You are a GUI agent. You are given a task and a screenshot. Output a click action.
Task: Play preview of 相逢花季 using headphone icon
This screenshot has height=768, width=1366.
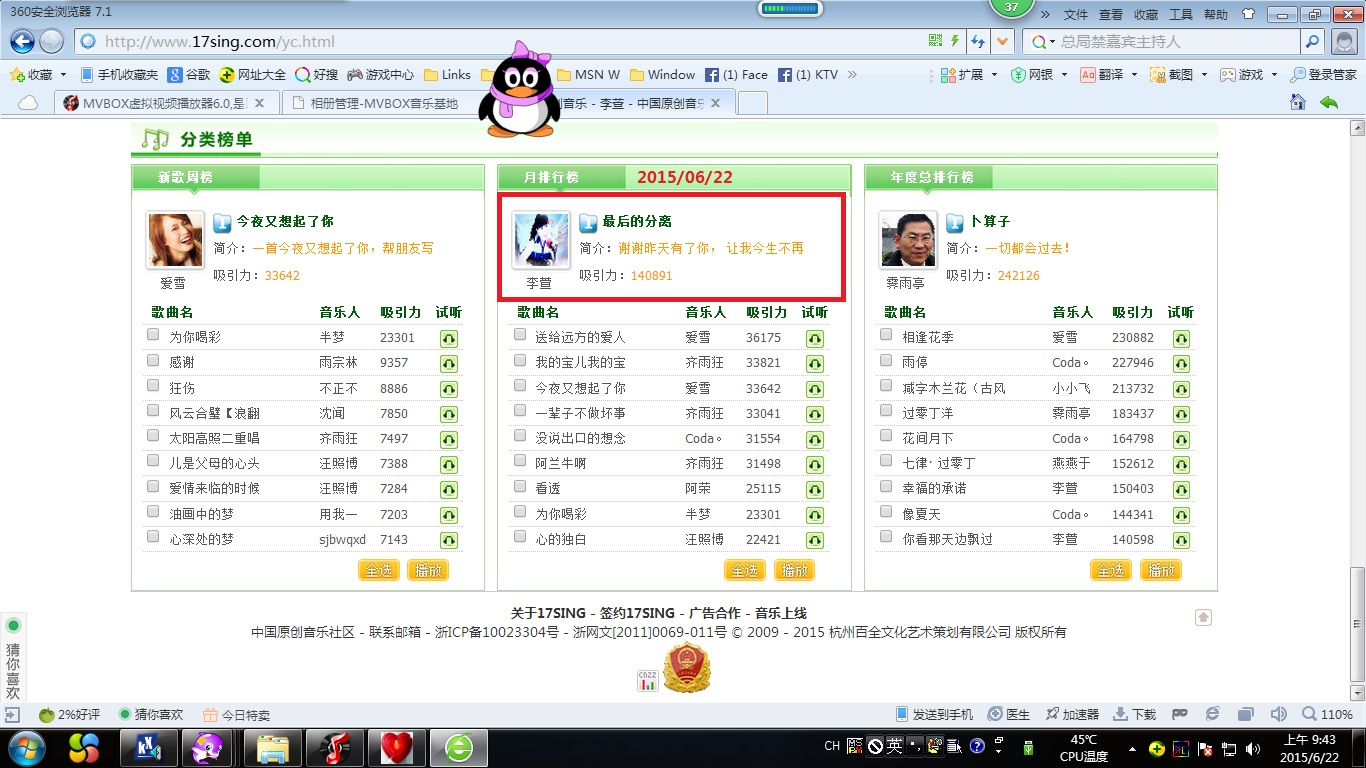1181,339
